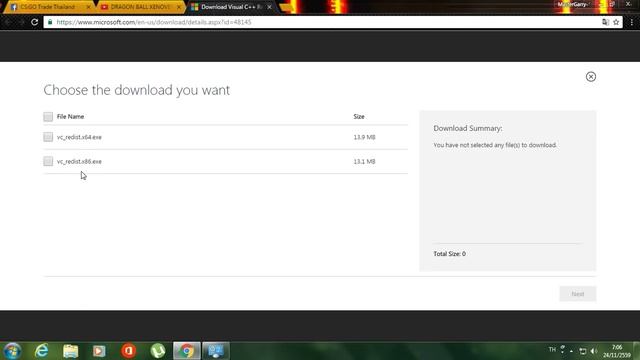The height and width of the screenshot is (360, 640).
Task: Click the 13.1 MB size value
Action: pyautogui.click(x=364, y=161)
